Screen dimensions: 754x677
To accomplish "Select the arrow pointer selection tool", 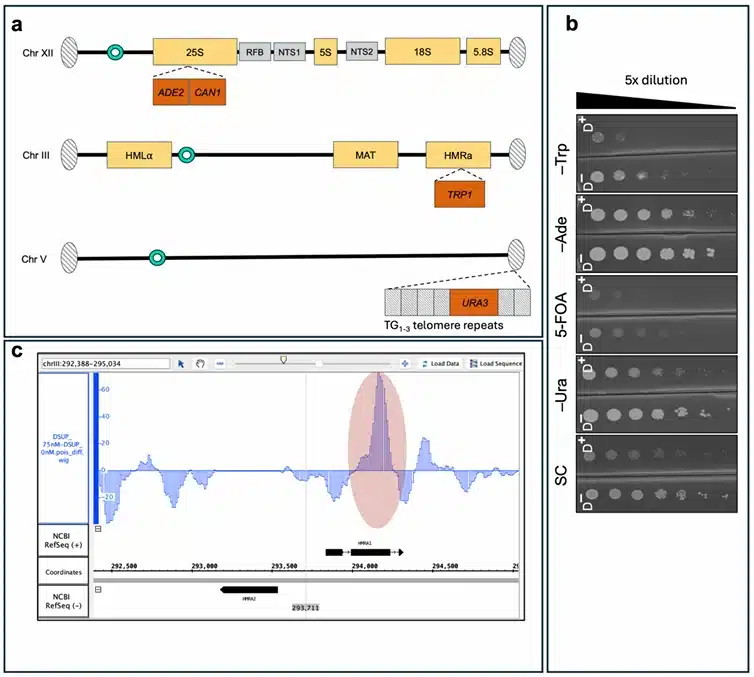I will 181,364.
